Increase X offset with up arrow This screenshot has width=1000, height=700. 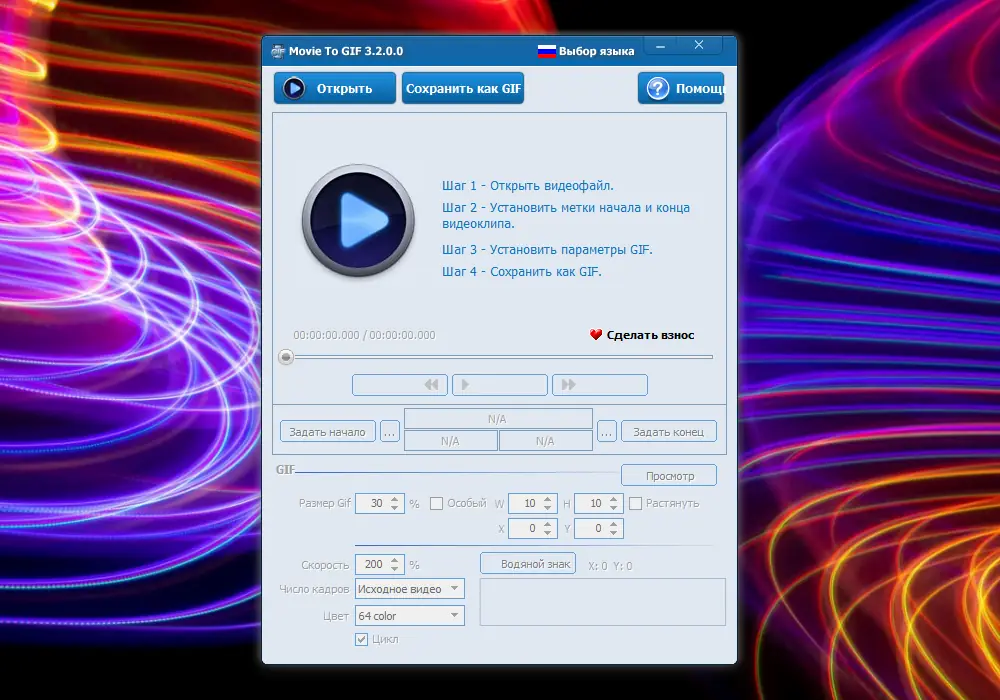(548, 525)
